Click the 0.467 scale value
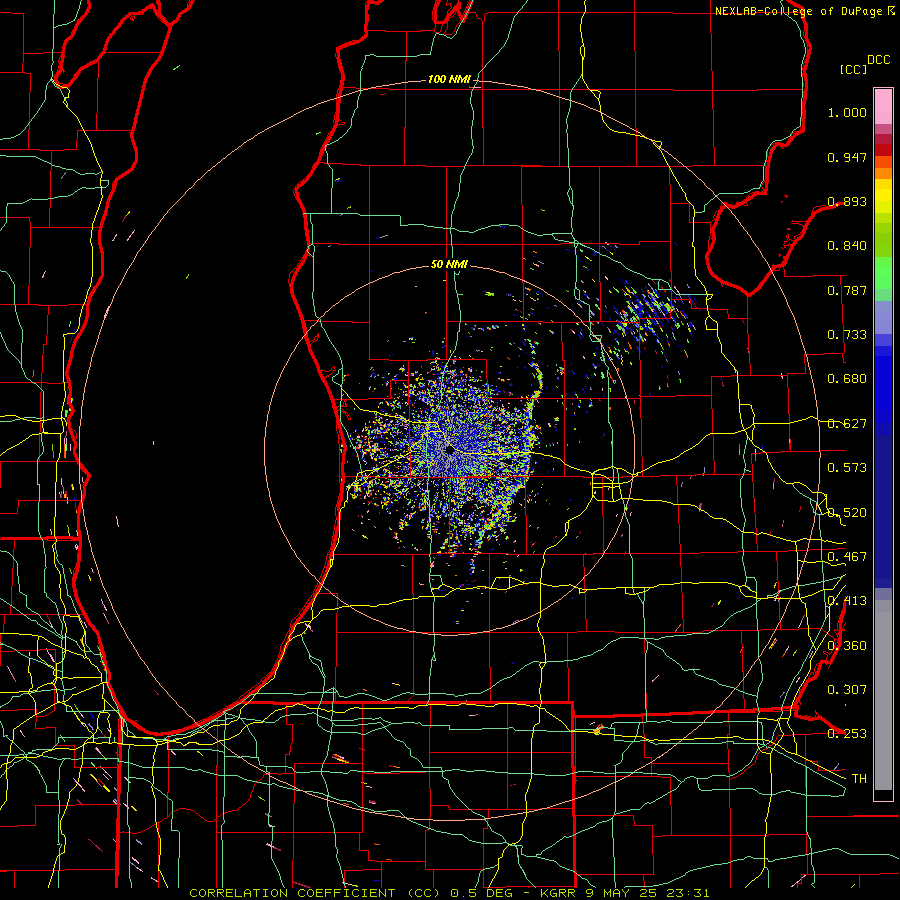Viewport: 900px width, 900px height. 847,557
